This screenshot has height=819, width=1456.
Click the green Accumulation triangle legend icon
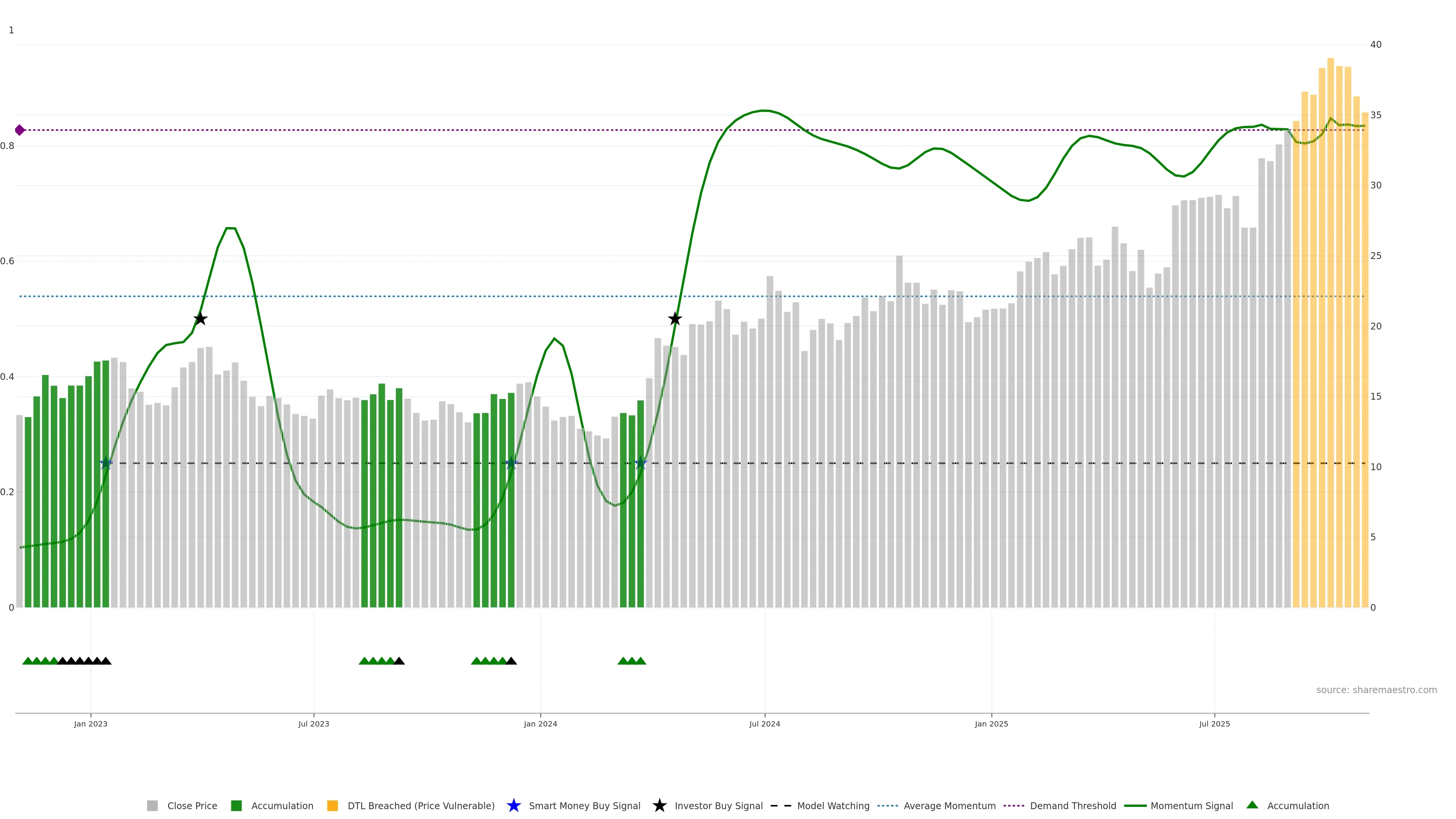pyautogui.click(x=1252, y=805)
